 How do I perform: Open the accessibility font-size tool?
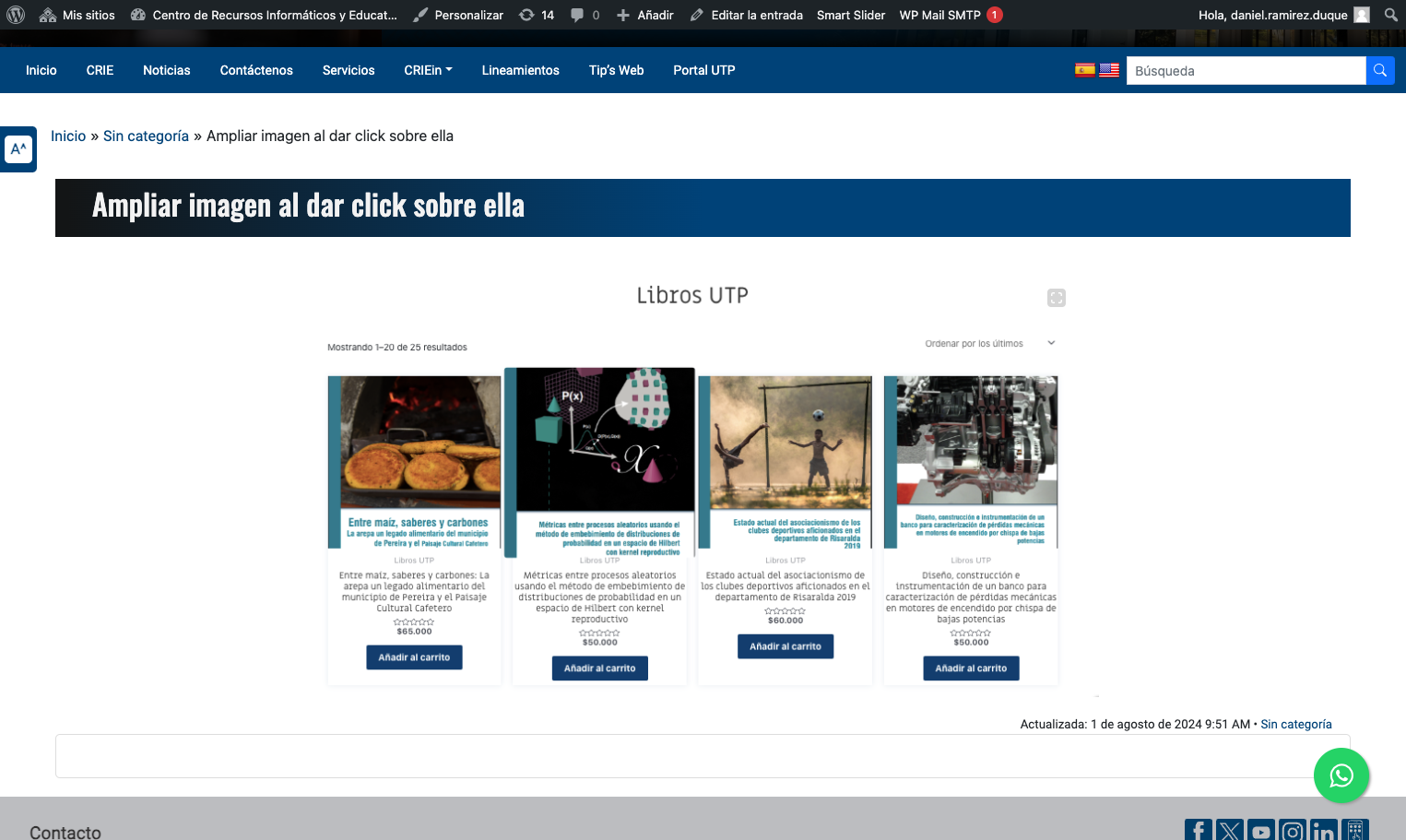click(18, 149)
